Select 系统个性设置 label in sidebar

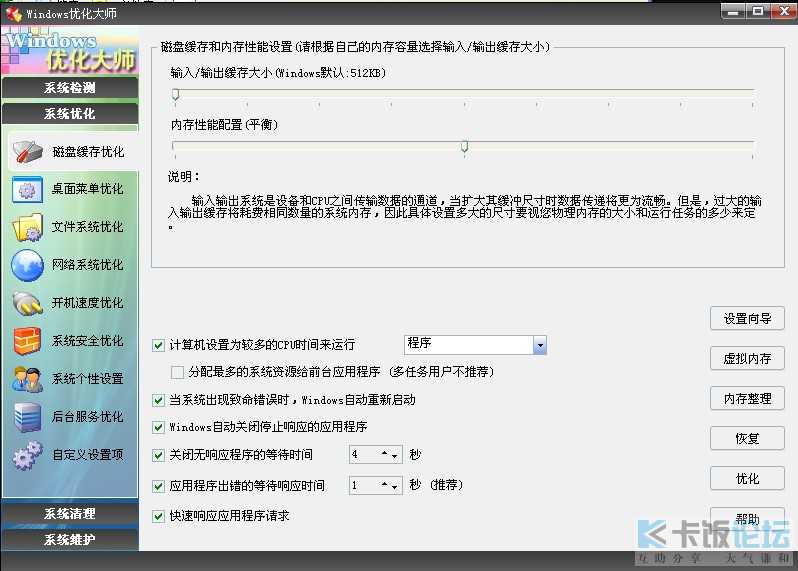coord(88,379)
